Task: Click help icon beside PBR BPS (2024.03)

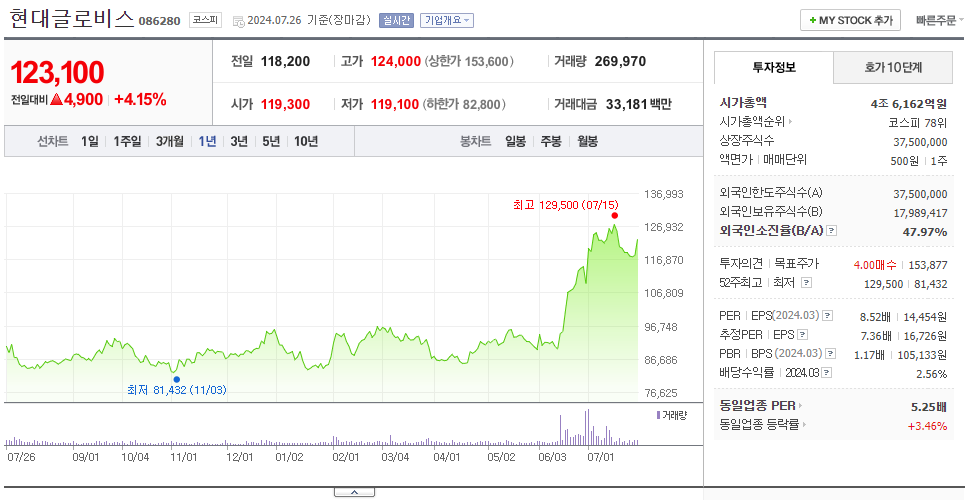Action: pyautogui.click(x=831, y=354)
